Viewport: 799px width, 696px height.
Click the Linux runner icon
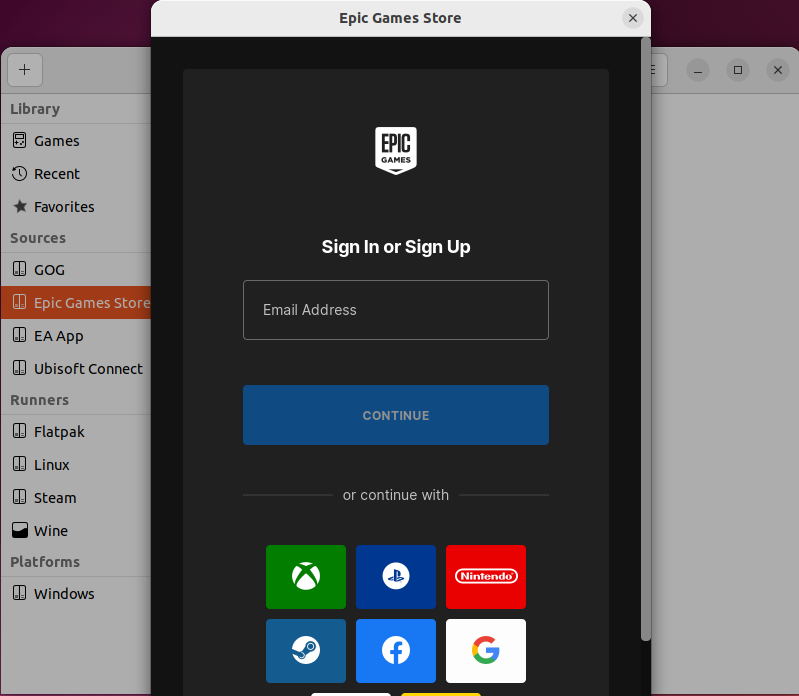tap(19, 464)
